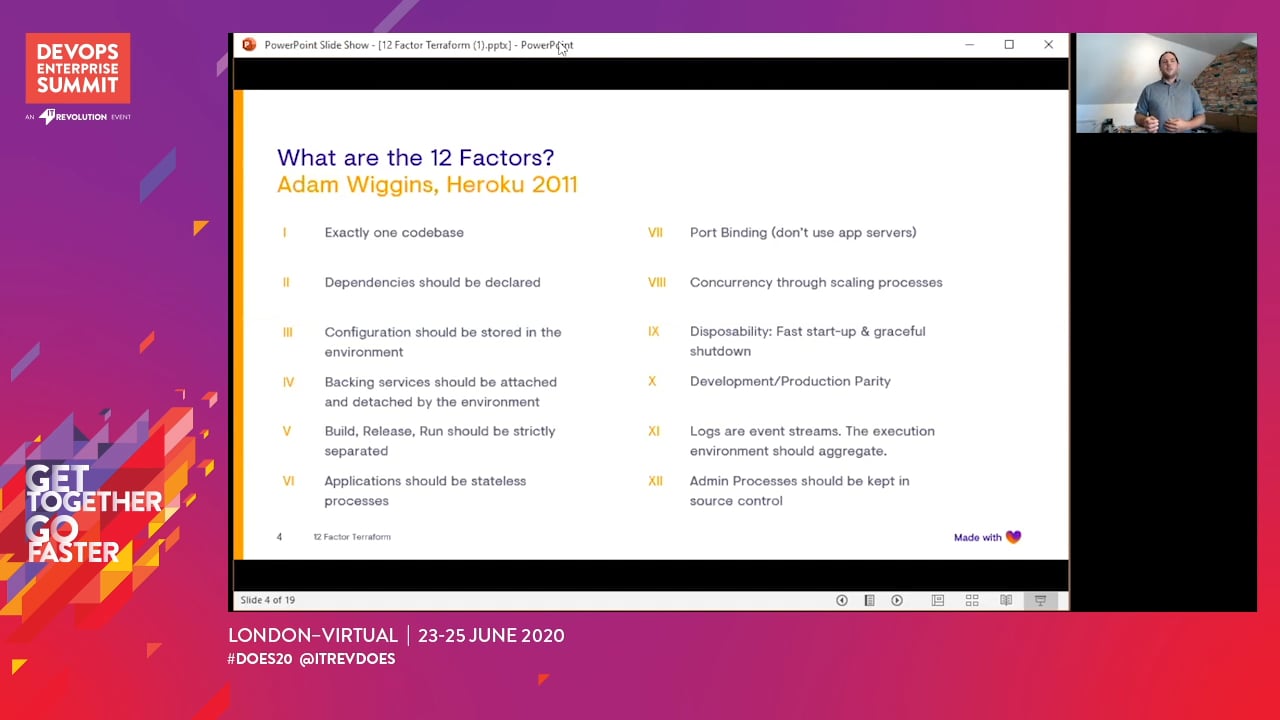Click the Roman numeral IV marker
1280x720 pixels.
point(288,382)
